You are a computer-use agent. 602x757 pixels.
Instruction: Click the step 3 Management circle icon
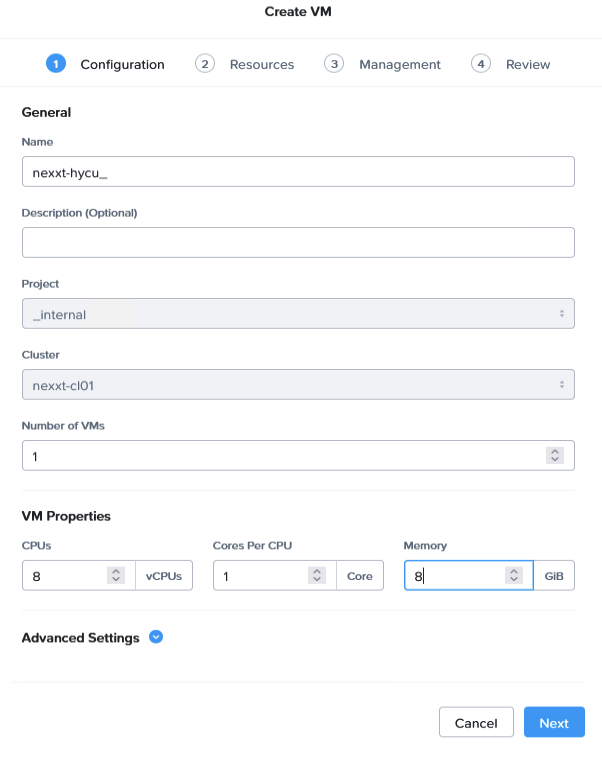click(334, 64)
